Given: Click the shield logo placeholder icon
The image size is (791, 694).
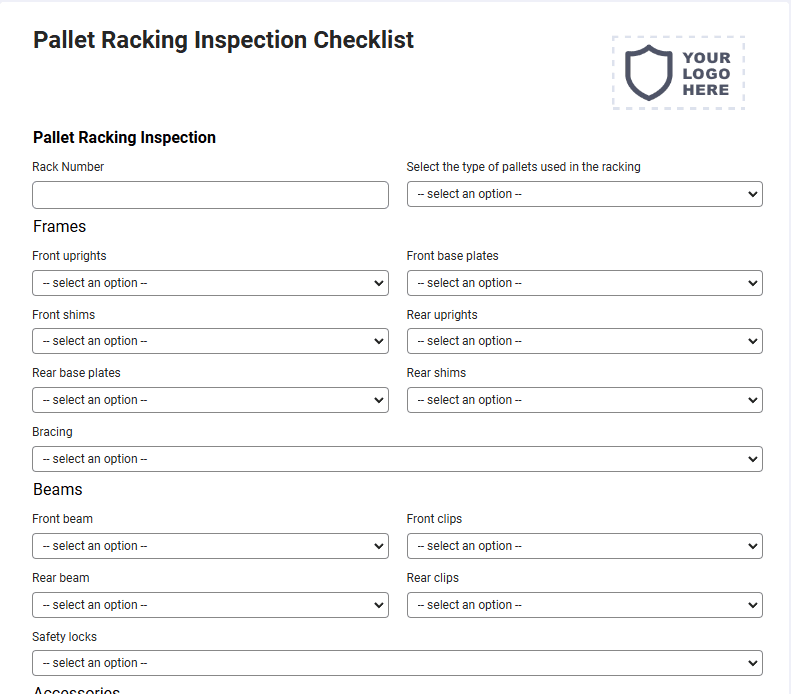Looking at the screenshot, I should (649, 73).
